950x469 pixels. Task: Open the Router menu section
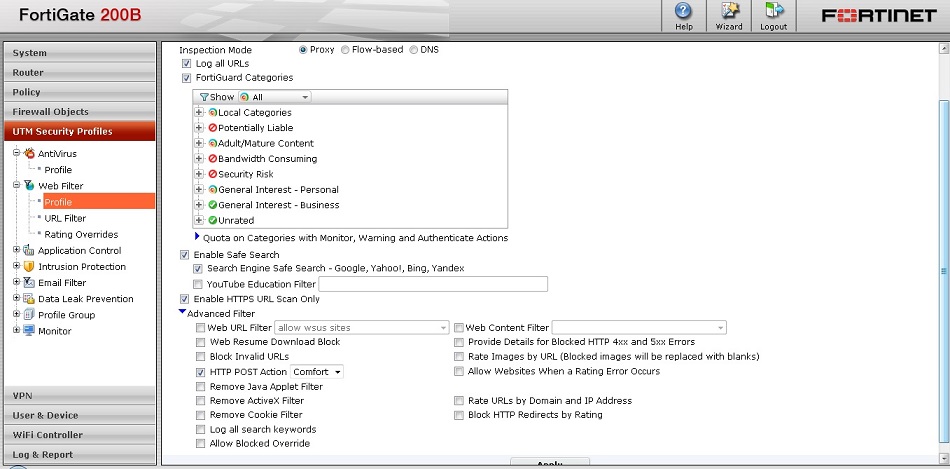tap(80, 72)
